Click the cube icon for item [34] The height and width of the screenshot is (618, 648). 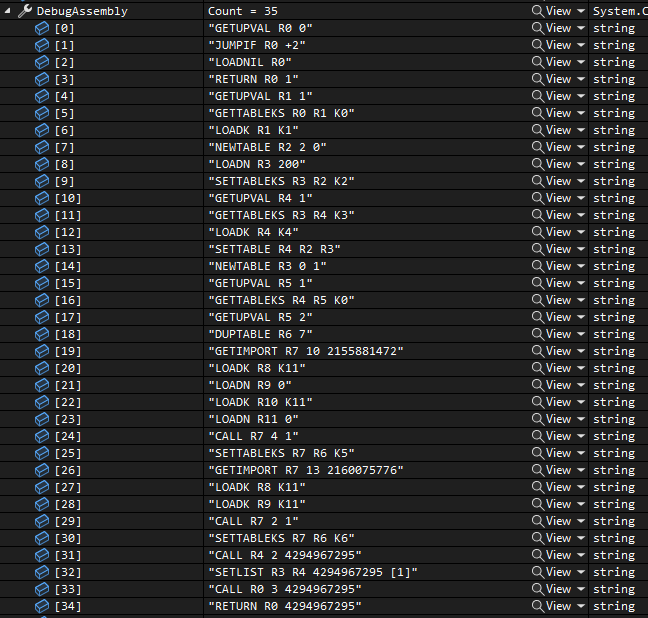(x=42, y=606)
